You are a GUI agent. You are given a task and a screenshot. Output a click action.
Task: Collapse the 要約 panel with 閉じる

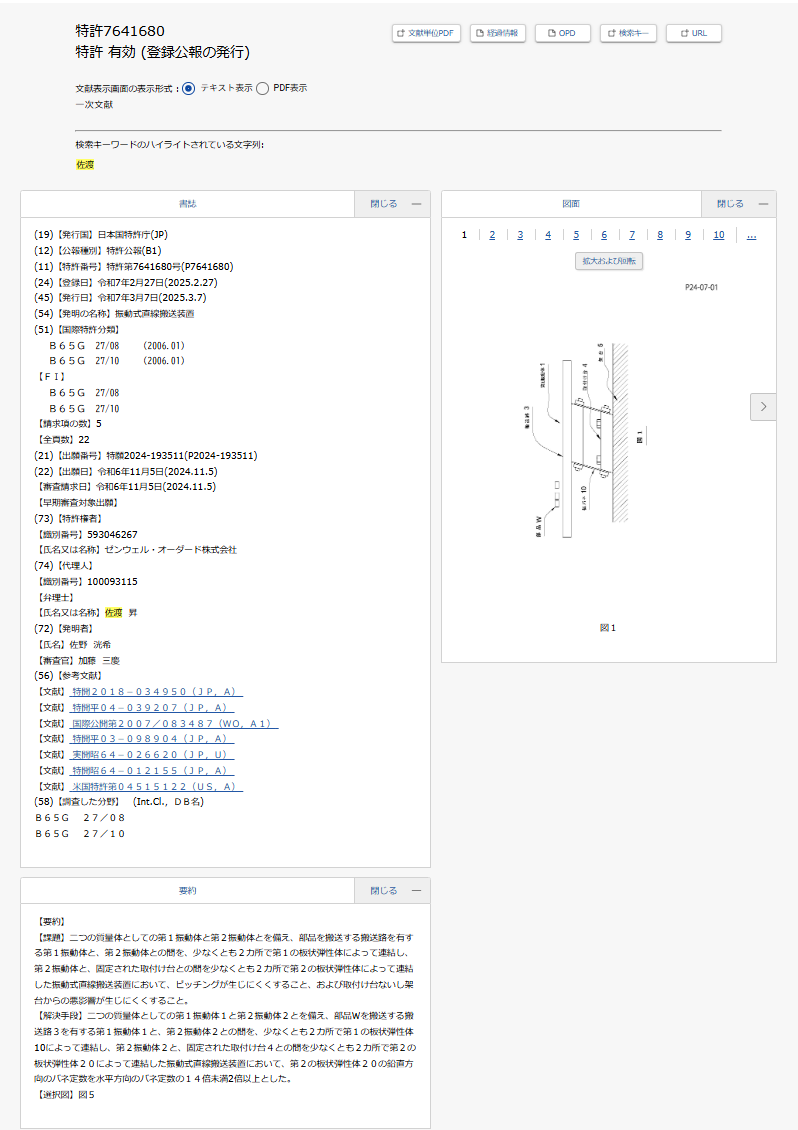coord(392,891)
